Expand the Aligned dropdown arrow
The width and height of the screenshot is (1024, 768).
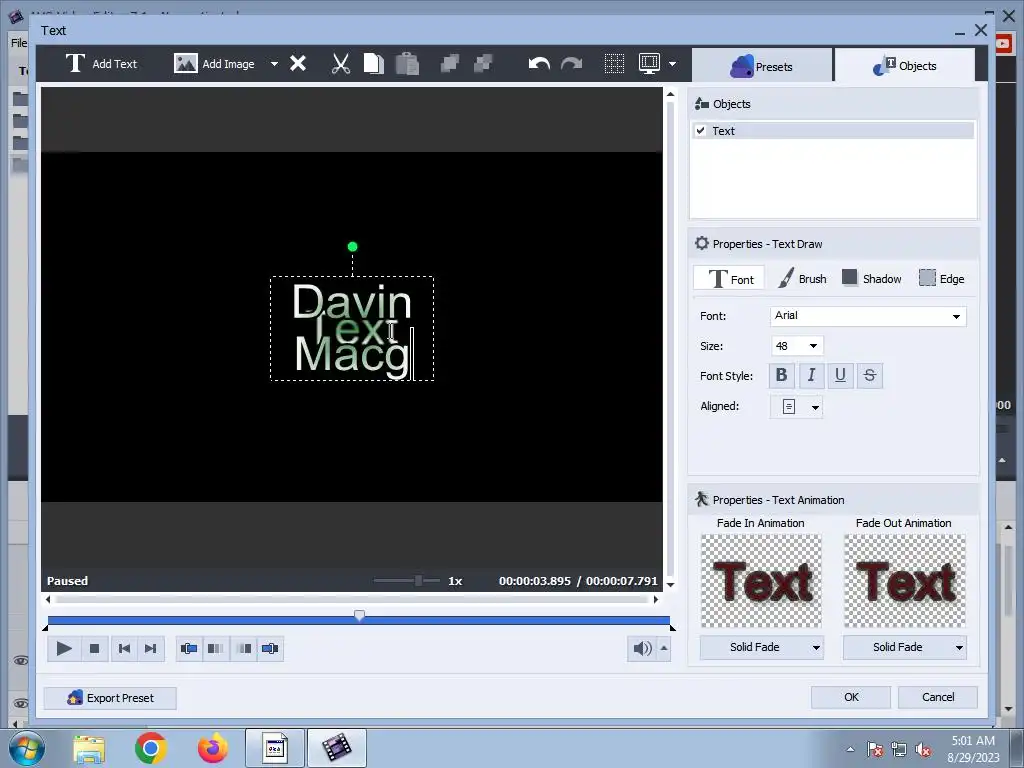coord(815,408)
